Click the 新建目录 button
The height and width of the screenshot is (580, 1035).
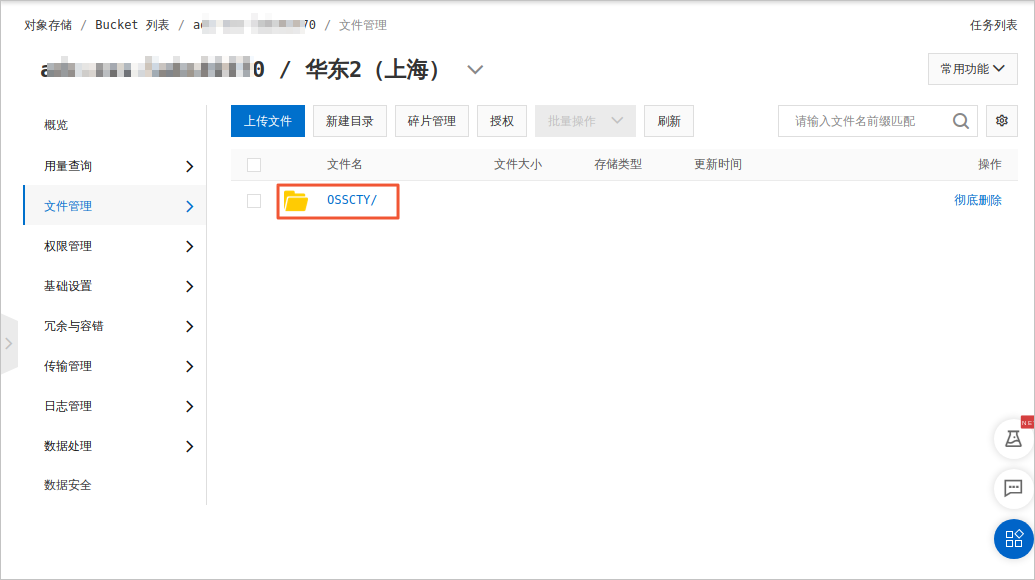coord(350,121)
